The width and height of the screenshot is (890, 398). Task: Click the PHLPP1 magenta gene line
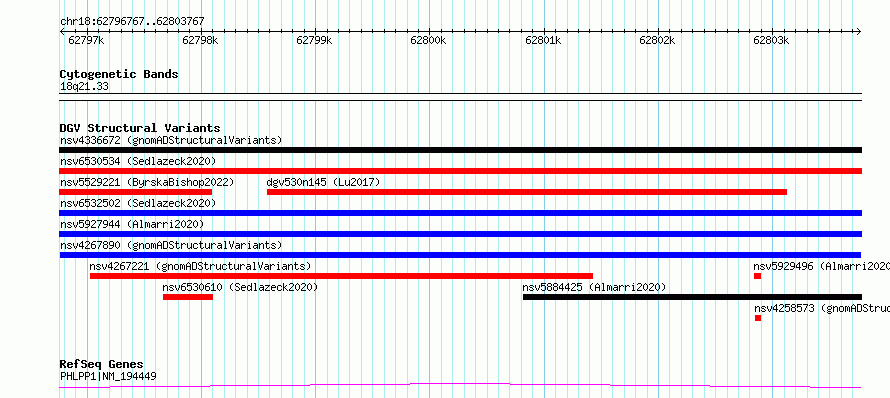(460, 386)
